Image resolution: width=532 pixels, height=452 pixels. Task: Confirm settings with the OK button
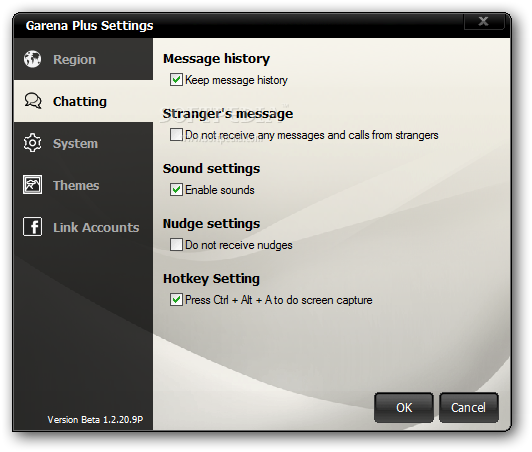click(404, 408)
